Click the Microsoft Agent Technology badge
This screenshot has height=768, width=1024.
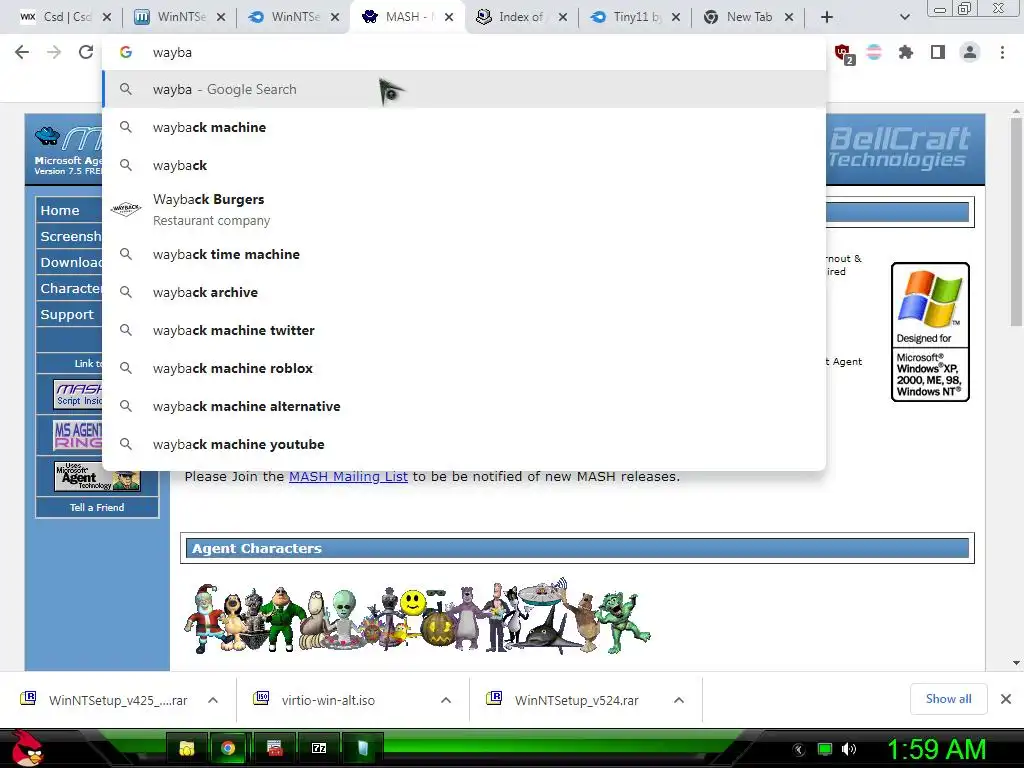pos(97,475)
